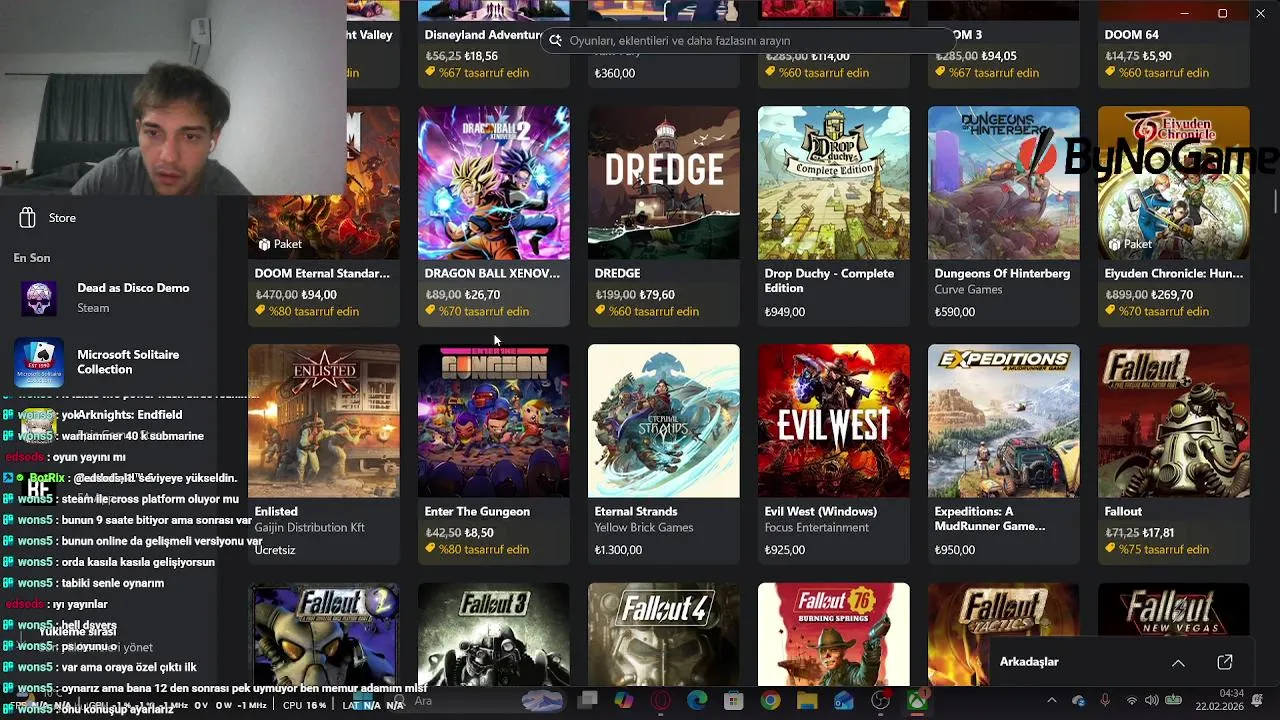
Task: Select Enter The Gungeon game cover
Action: pos(494,421)
